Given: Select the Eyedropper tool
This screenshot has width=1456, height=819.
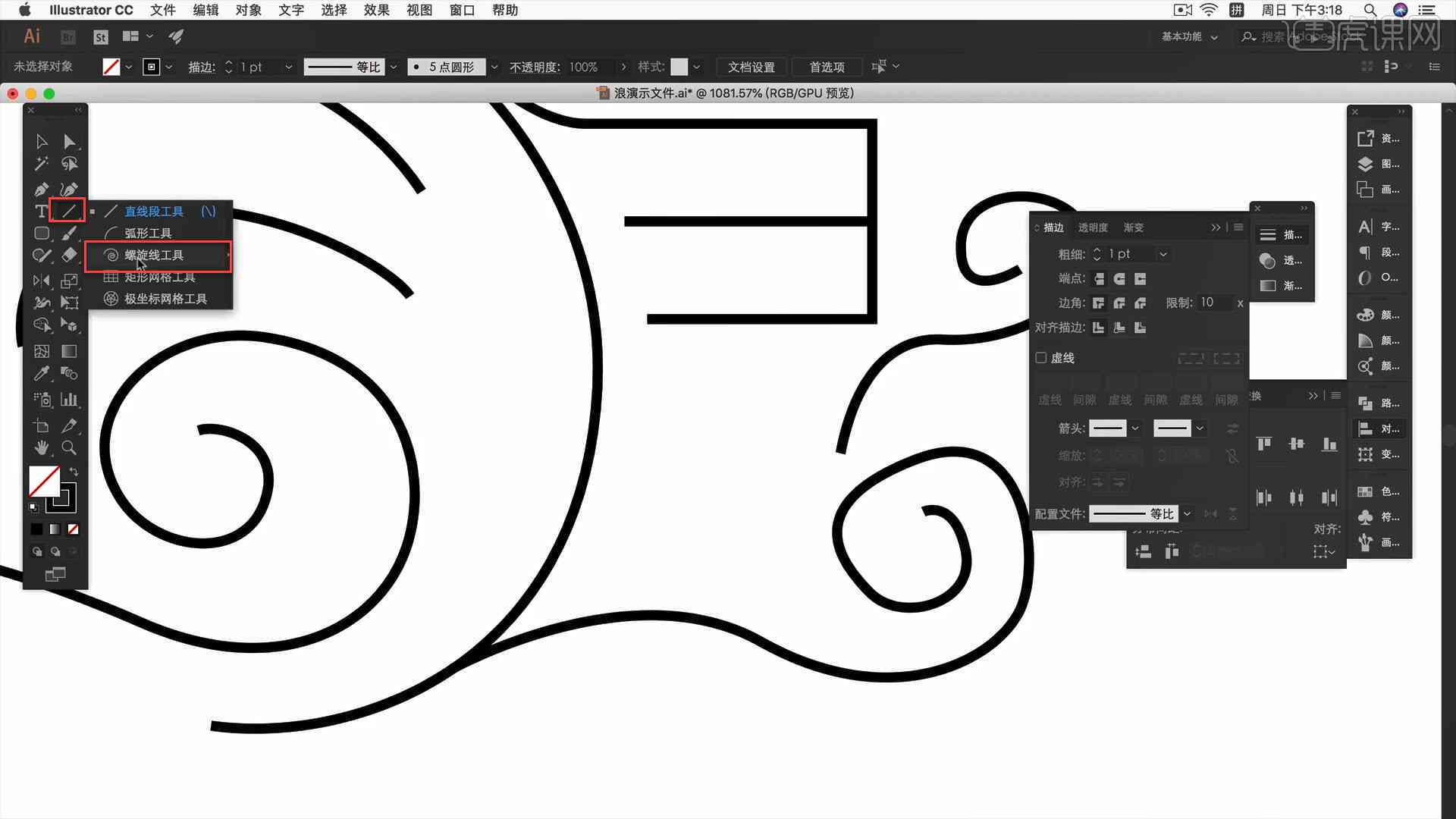Looking at the screenshot, I should tap(42, 373).
